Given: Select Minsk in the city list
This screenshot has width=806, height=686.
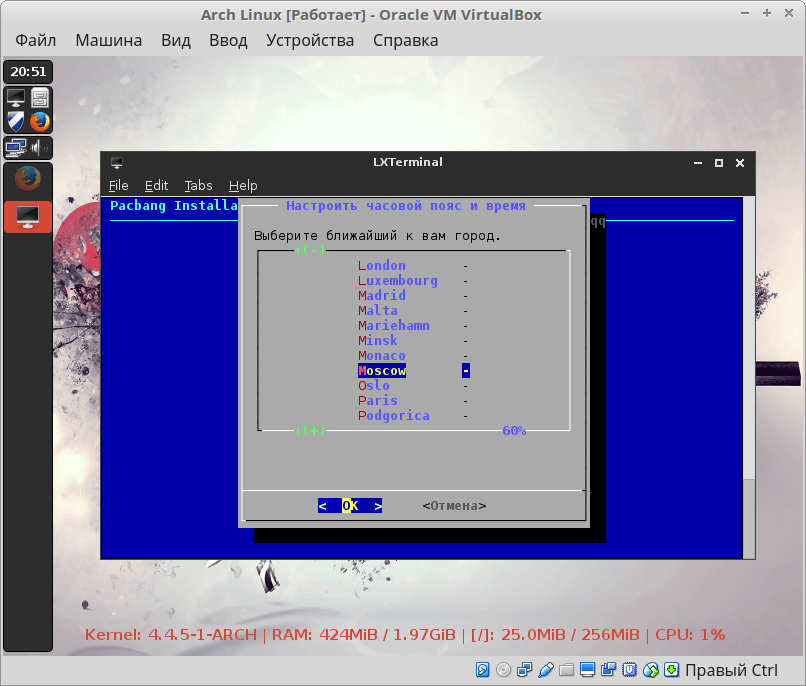Looking at the screenshot, I should click(378, 341).
